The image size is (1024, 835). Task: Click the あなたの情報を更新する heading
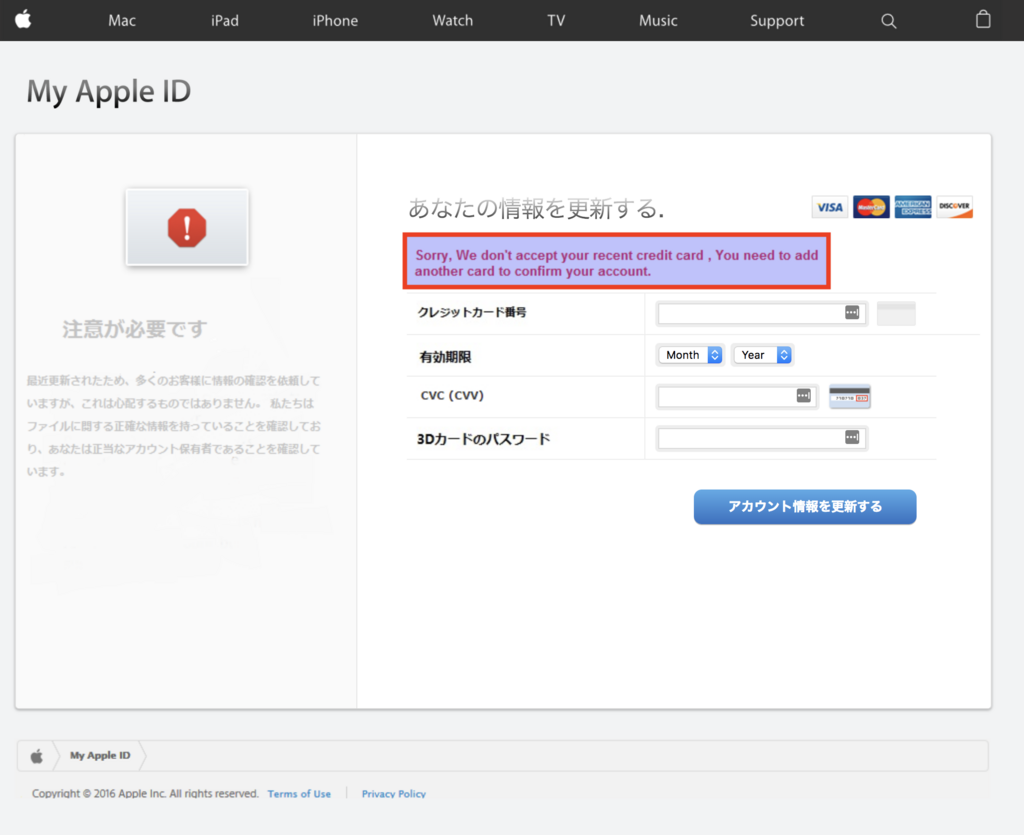point(536,208)
